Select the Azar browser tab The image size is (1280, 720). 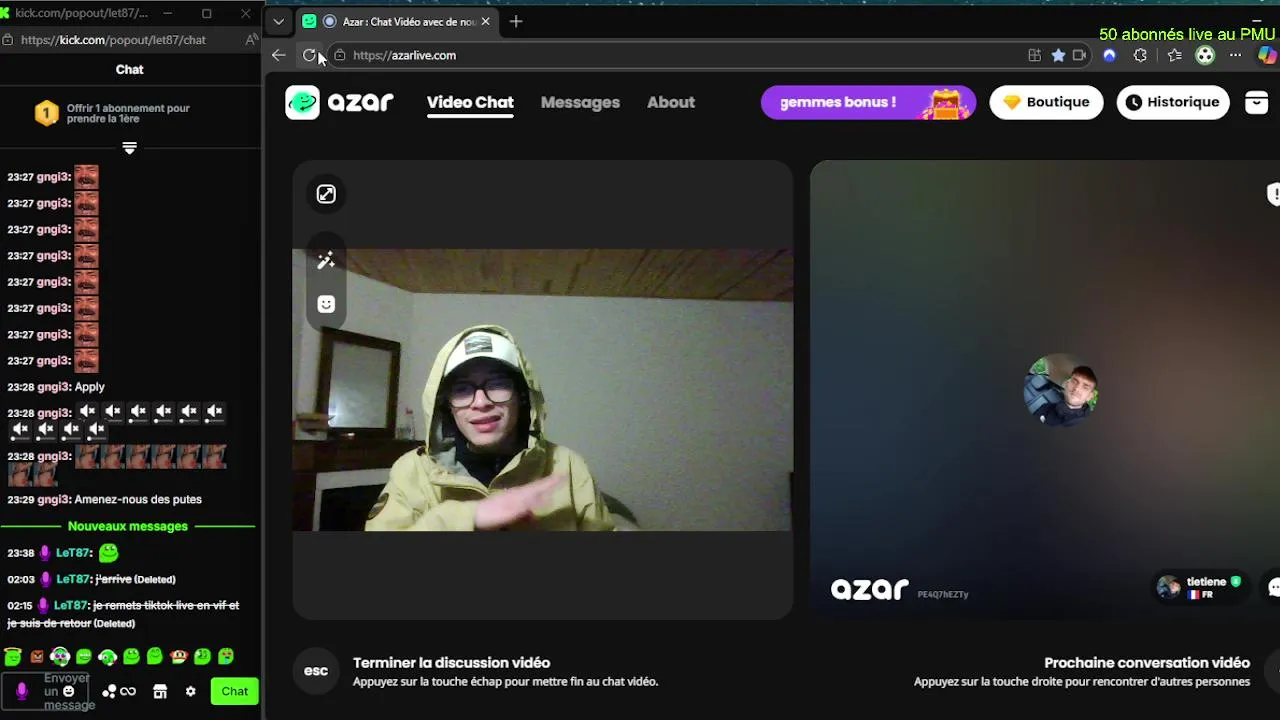pyautogui.click(x=397, y=21)
